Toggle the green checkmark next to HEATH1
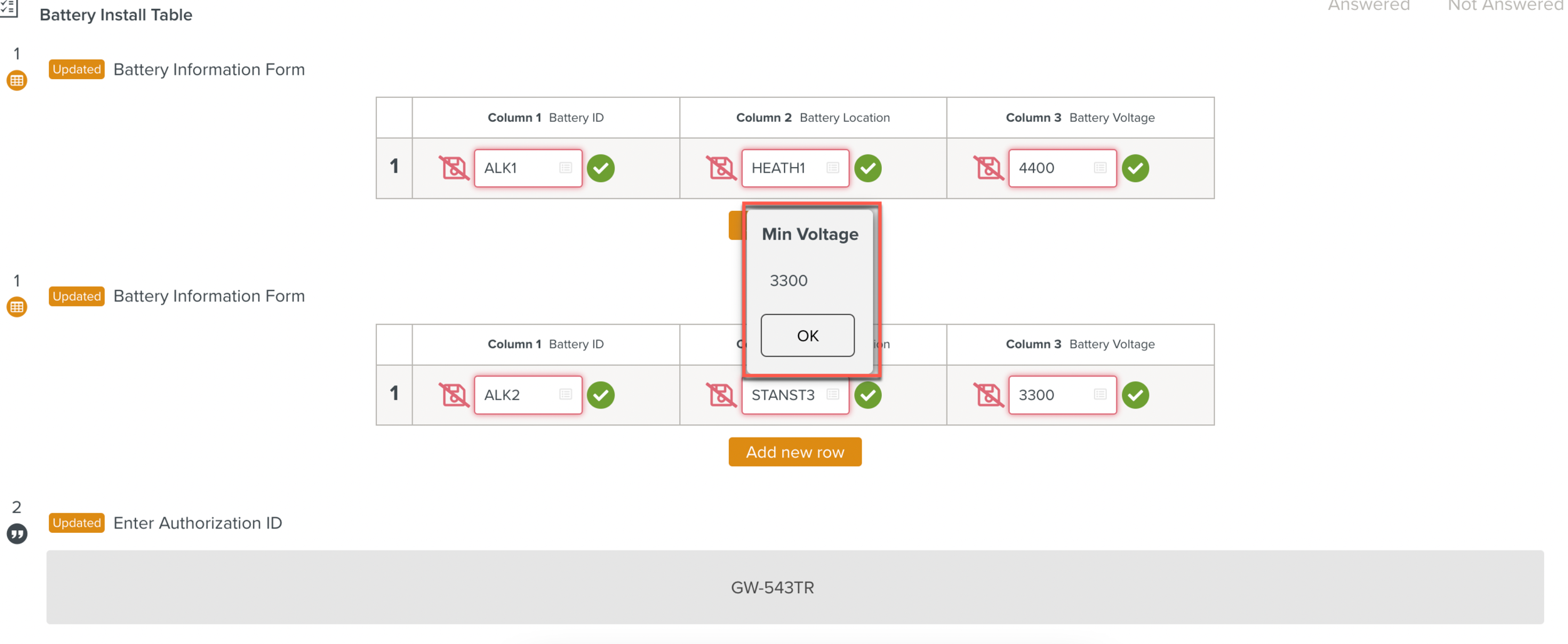The image size is (1568, 644). [868, 168]
